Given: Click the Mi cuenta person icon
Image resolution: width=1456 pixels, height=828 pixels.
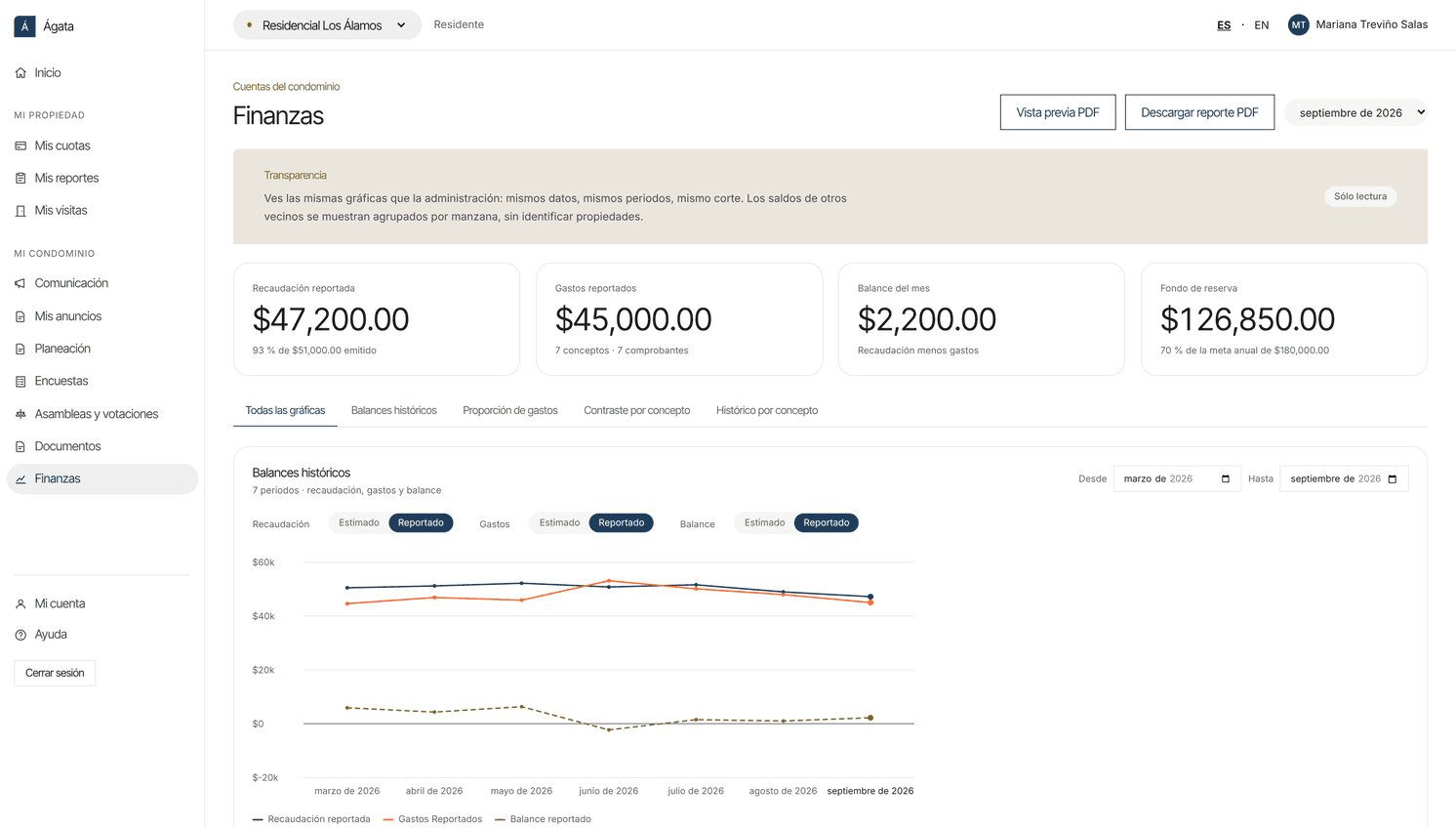Looking at the screenshot, I should click(20, 604).
